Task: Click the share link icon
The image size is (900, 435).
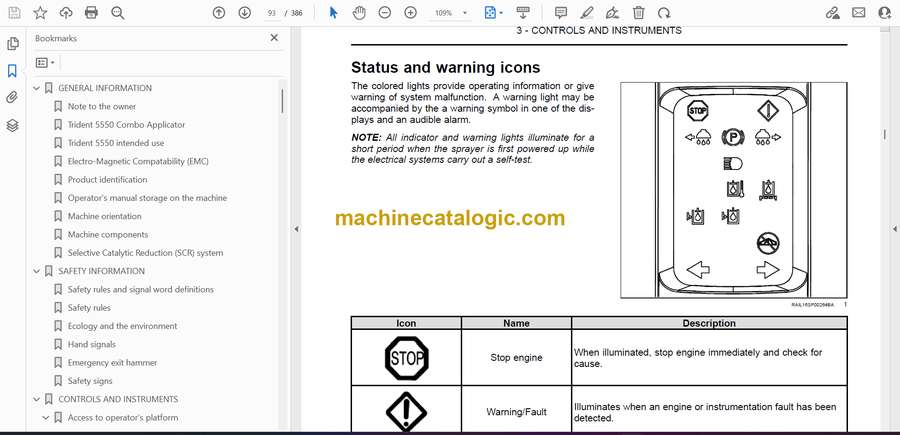Action: [832, 13]
